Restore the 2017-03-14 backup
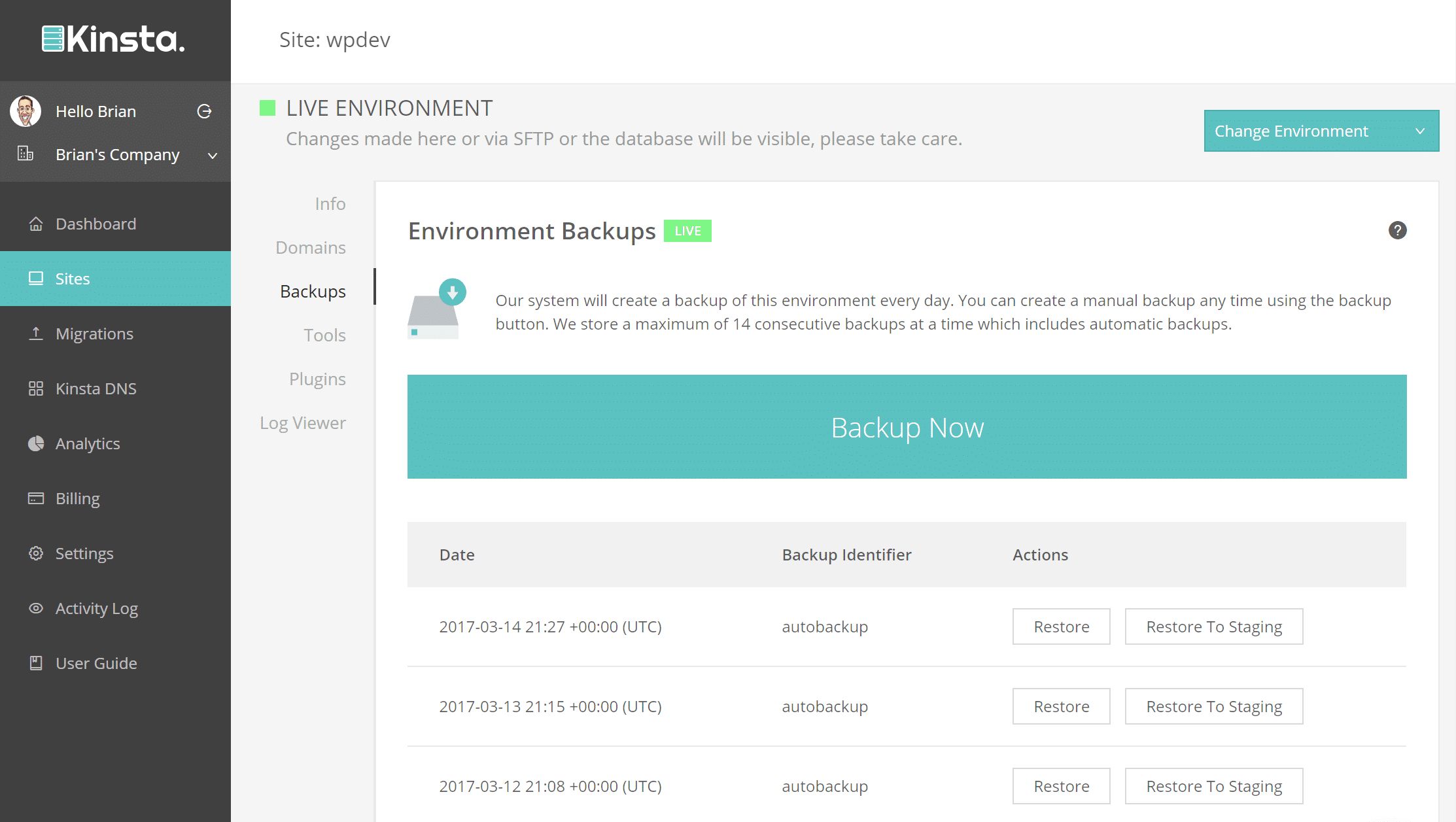The height and width of the screenshot is (822, 1456). click(1061, 626)
